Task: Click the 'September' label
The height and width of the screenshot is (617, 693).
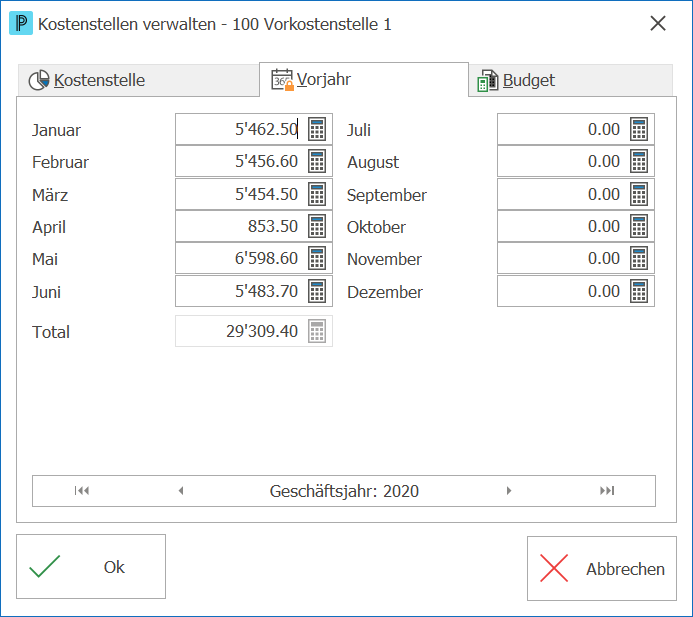Action: (x=387, y=195)
